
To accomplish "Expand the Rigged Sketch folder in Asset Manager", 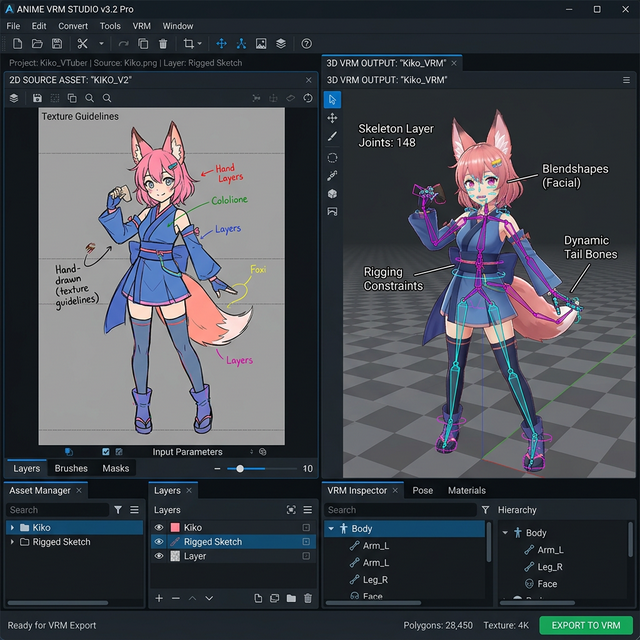I will (12, 542).
